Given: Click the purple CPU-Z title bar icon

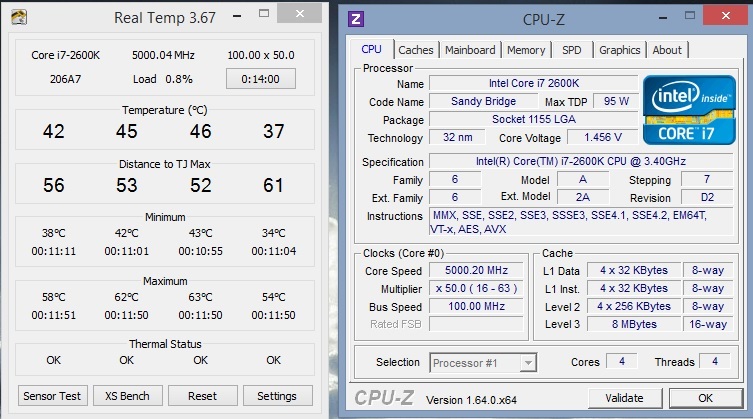Looking at the screenshot, I should click(x=355, y=18).
